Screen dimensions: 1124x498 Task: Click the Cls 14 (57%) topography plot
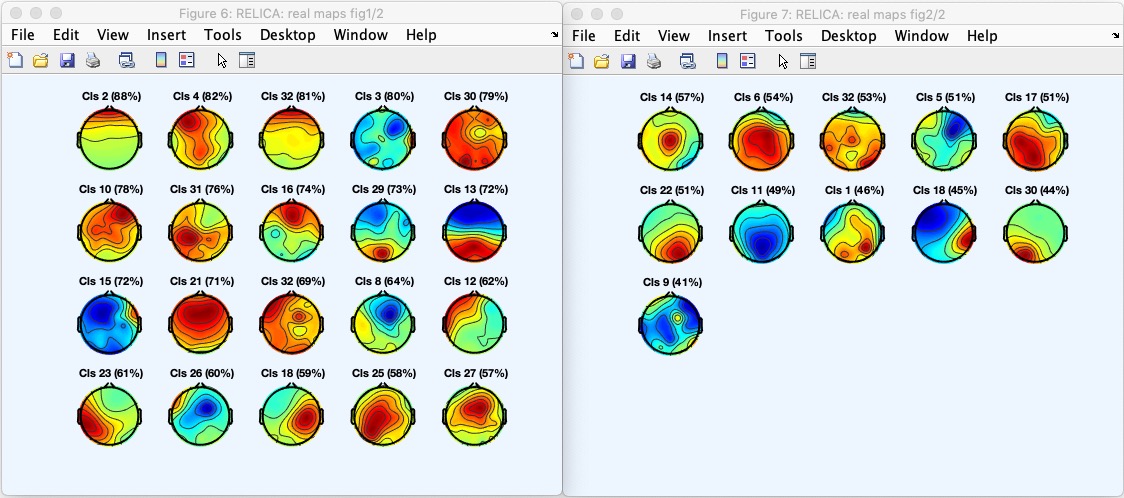coord(671,139)
